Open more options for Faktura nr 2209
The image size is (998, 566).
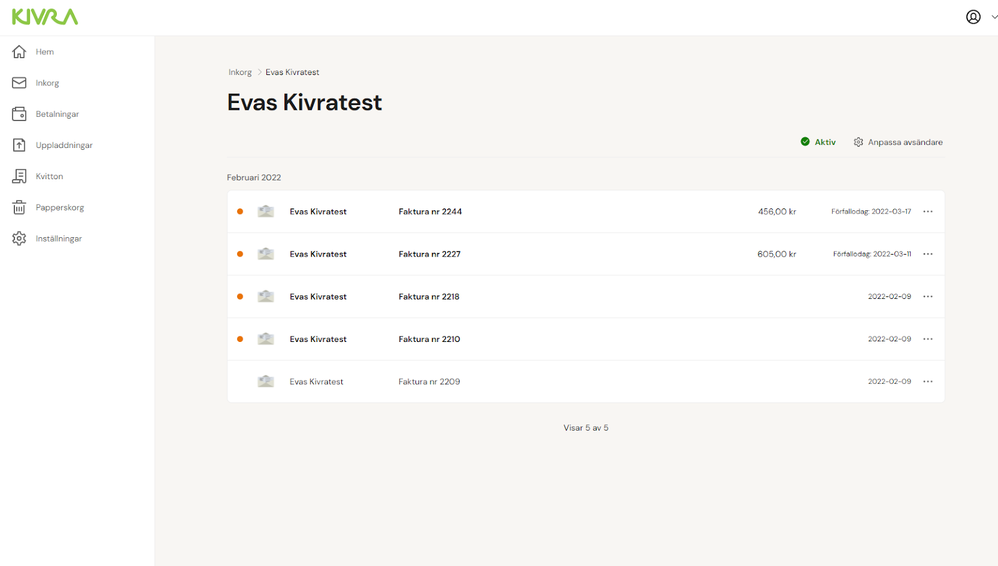[928, 381]
